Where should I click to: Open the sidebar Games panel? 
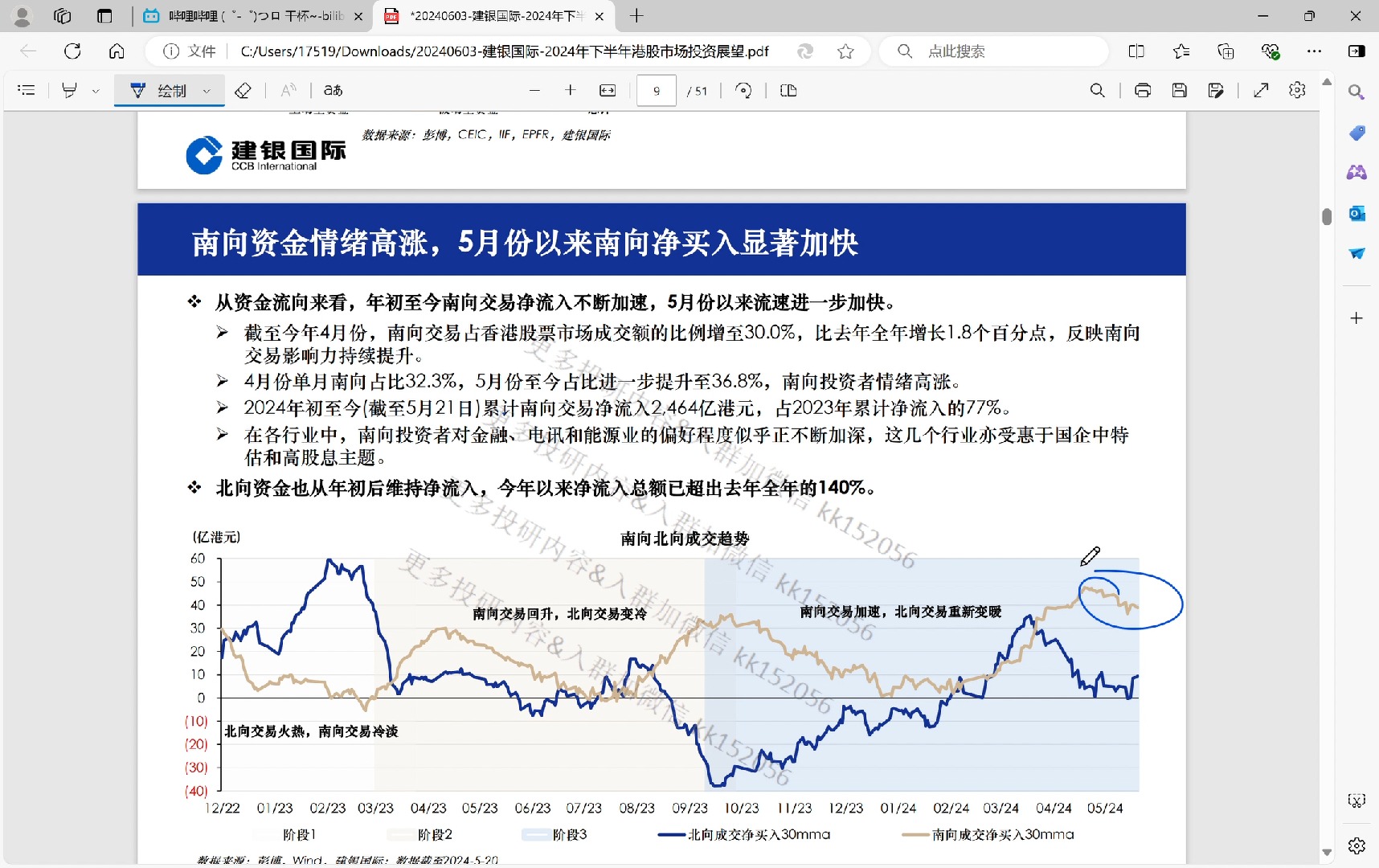point(1356,172)
